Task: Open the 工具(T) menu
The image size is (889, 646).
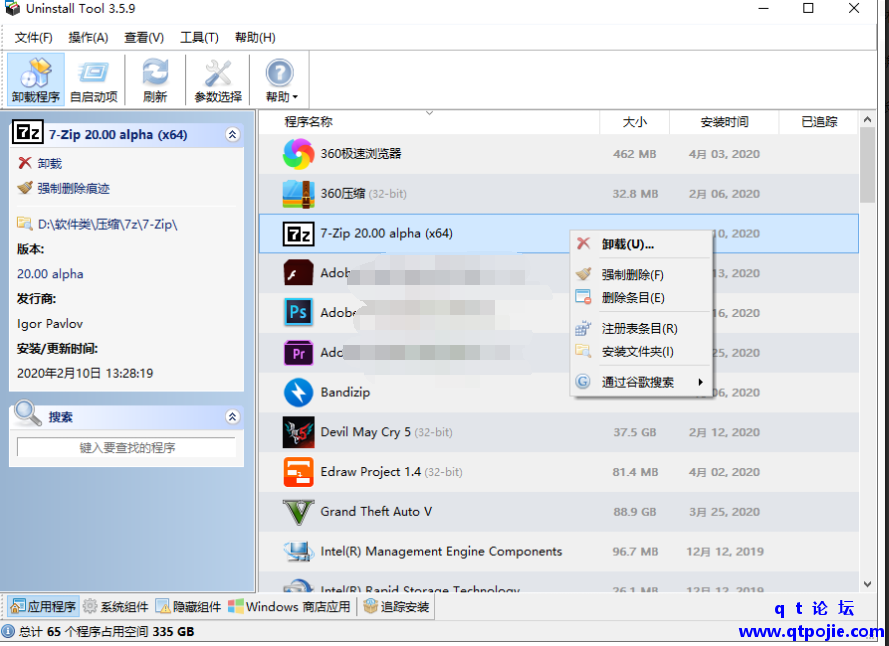Action: click(200, 37)
